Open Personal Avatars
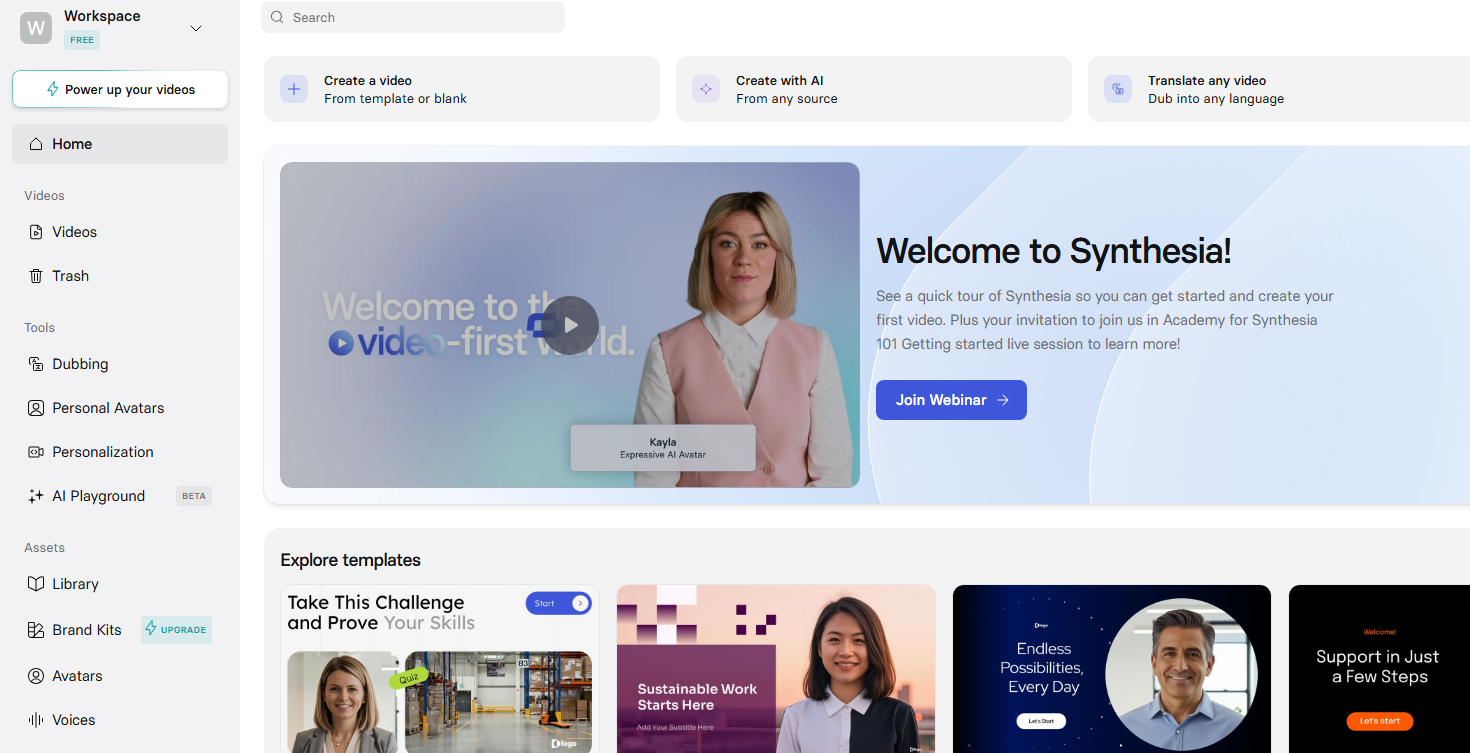The height and width of the screenshot is (753, 1470). [120, 408]
